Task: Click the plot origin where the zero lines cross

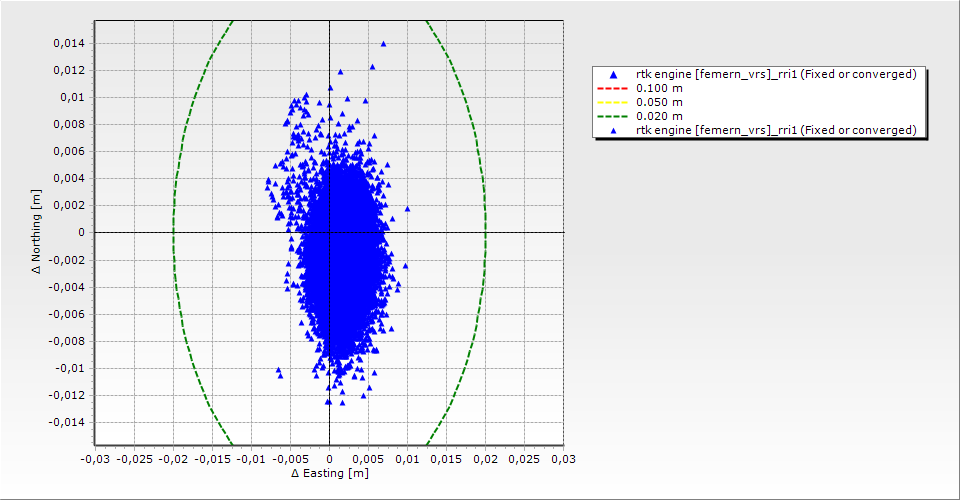Action: tap(329, 232)
